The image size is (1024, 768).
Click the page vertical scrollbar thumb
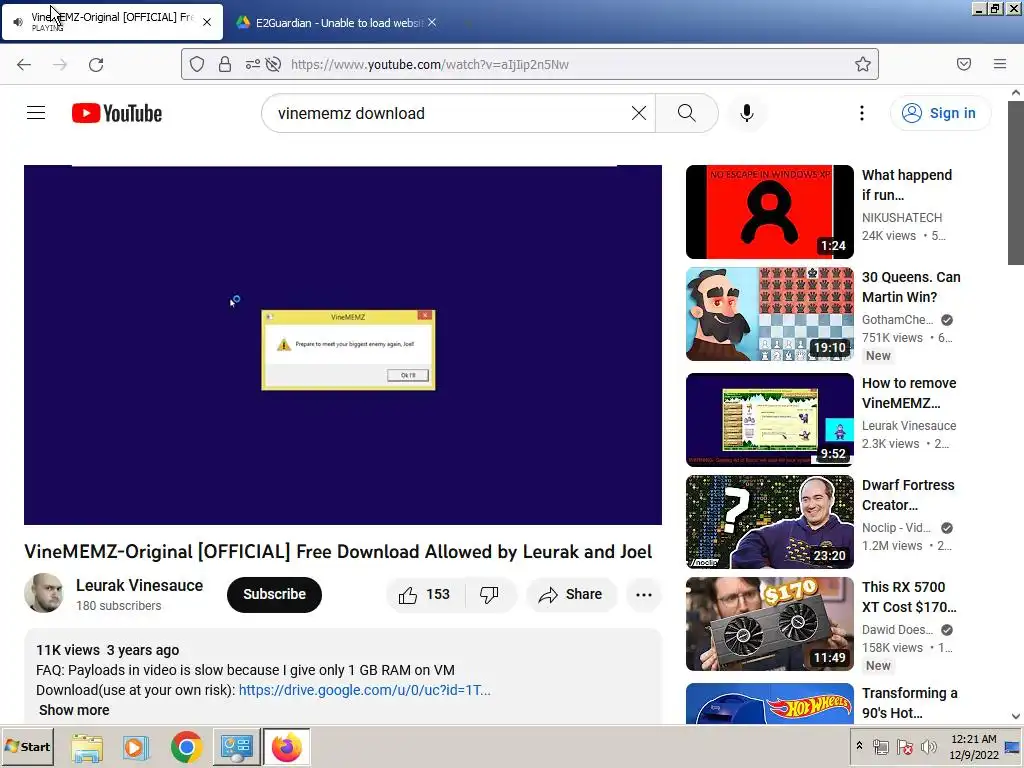pos(1016,183)
